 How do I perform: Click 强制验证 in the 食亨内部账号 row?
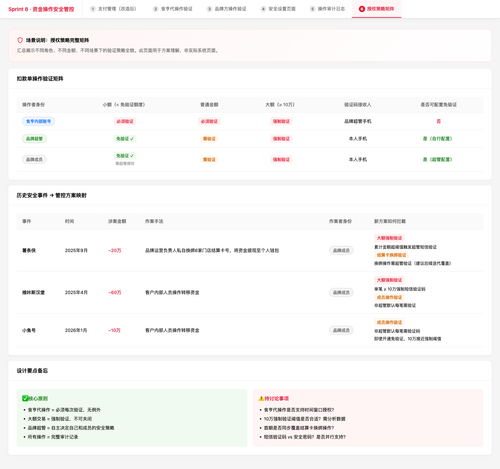[x=281, y=121]
